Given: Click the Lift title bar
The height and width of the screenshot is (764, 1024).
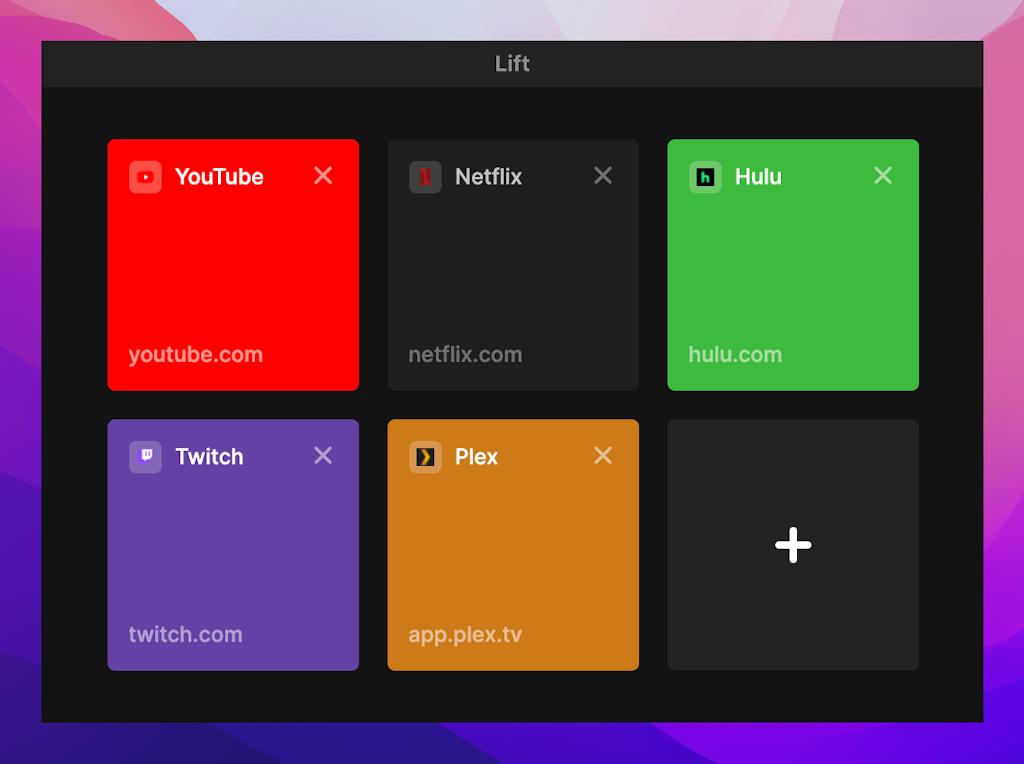Looking at the screenshot, I should pyautogui.click(x=512, y=63).
